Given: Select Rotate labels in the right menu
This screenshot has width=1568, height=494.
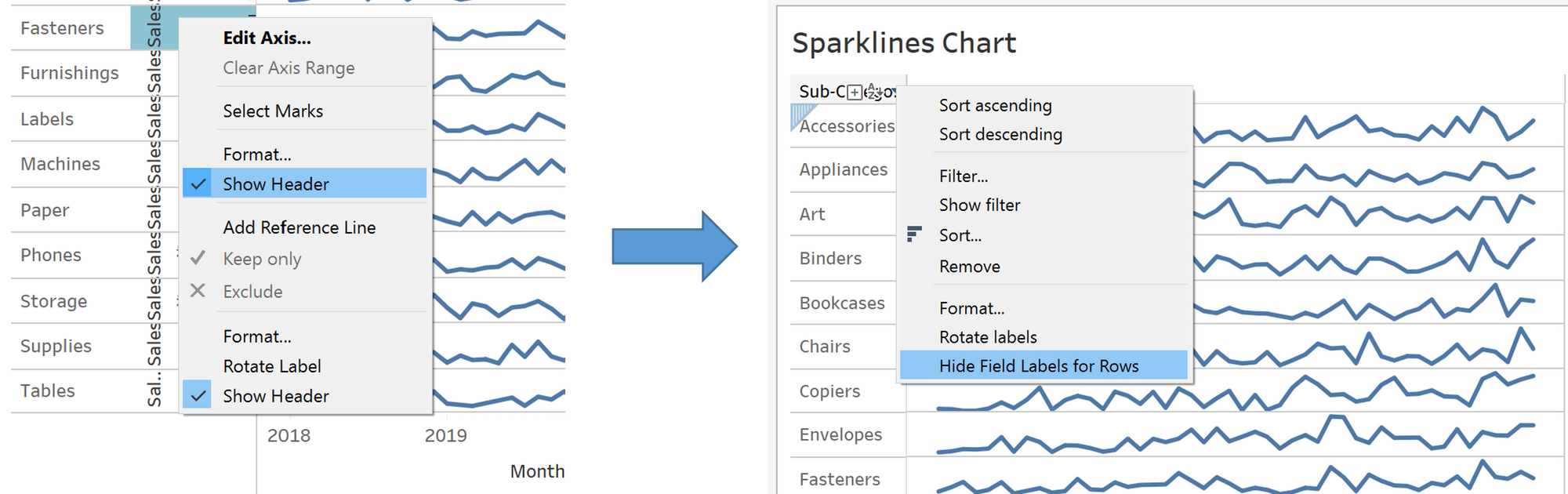Looking at the screenshot, I should pyautogui.click(x=988, y=337).
